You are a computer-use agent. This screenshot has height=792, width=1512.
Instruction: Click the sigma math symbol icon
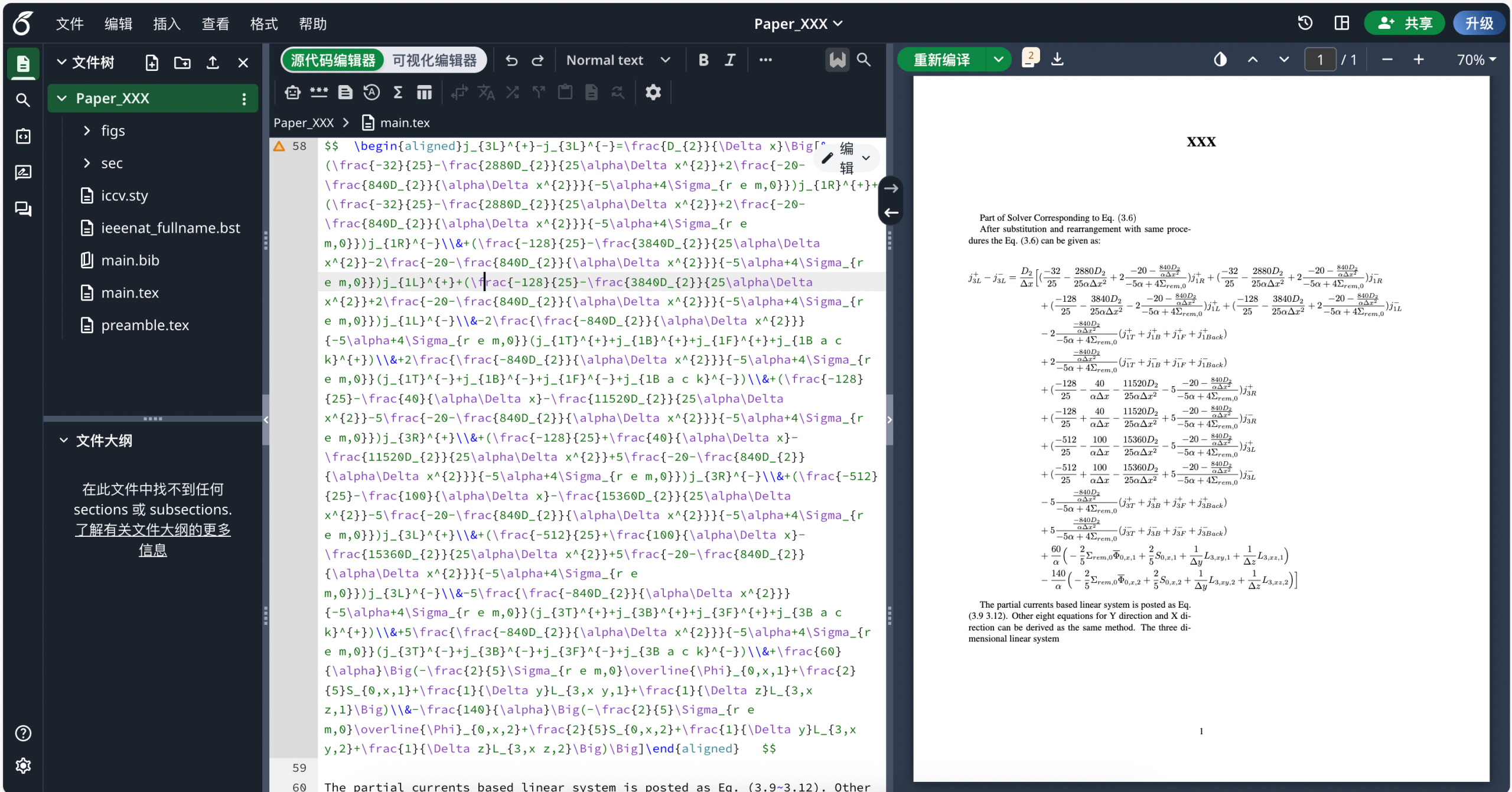397,92
